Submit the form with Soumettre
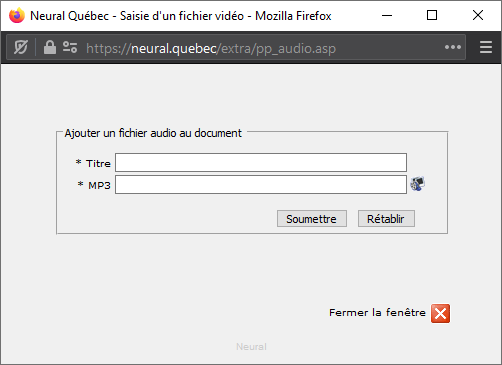502x365 pixels. tap(312, 219)
